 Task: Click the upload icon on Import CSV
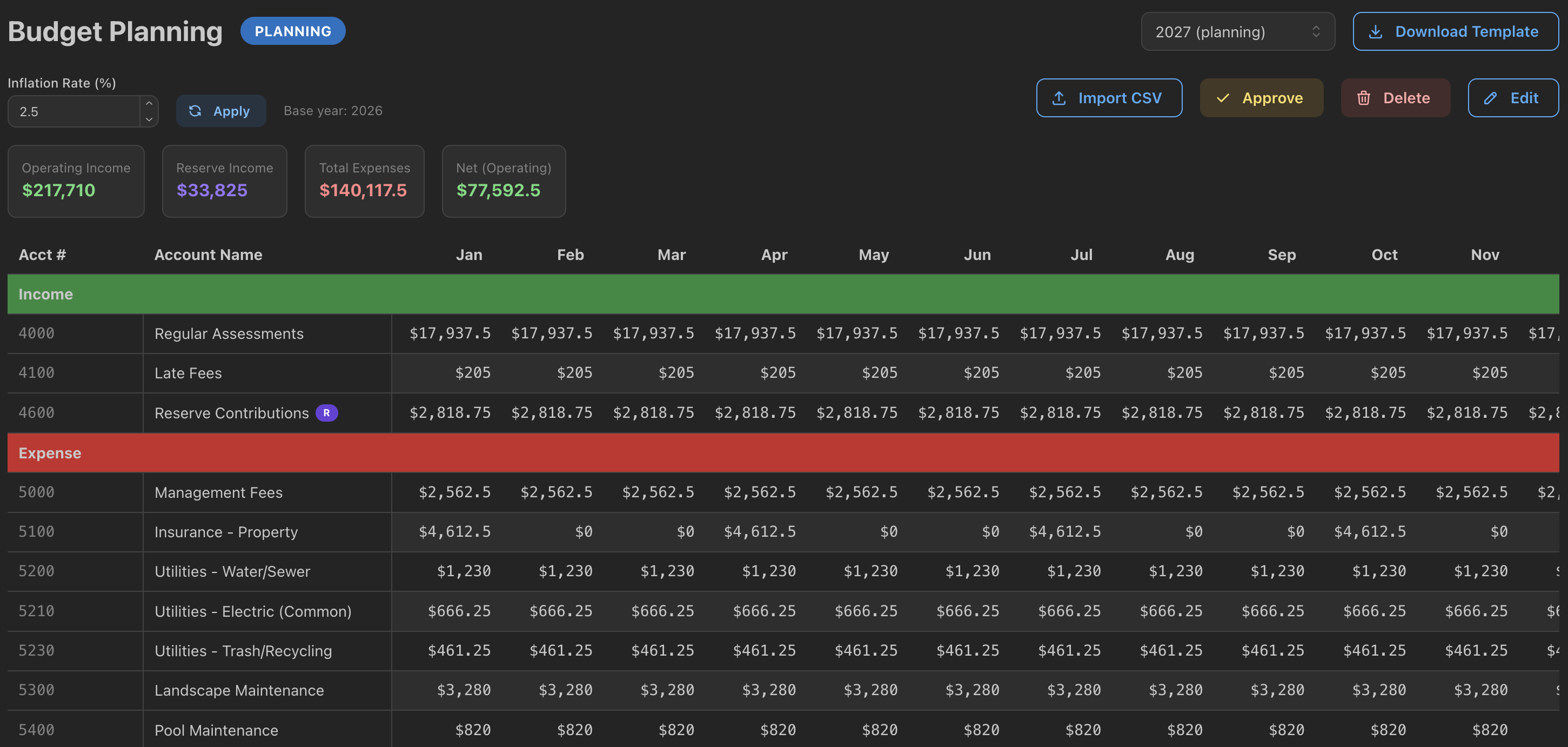click(x=1059, y=98)
